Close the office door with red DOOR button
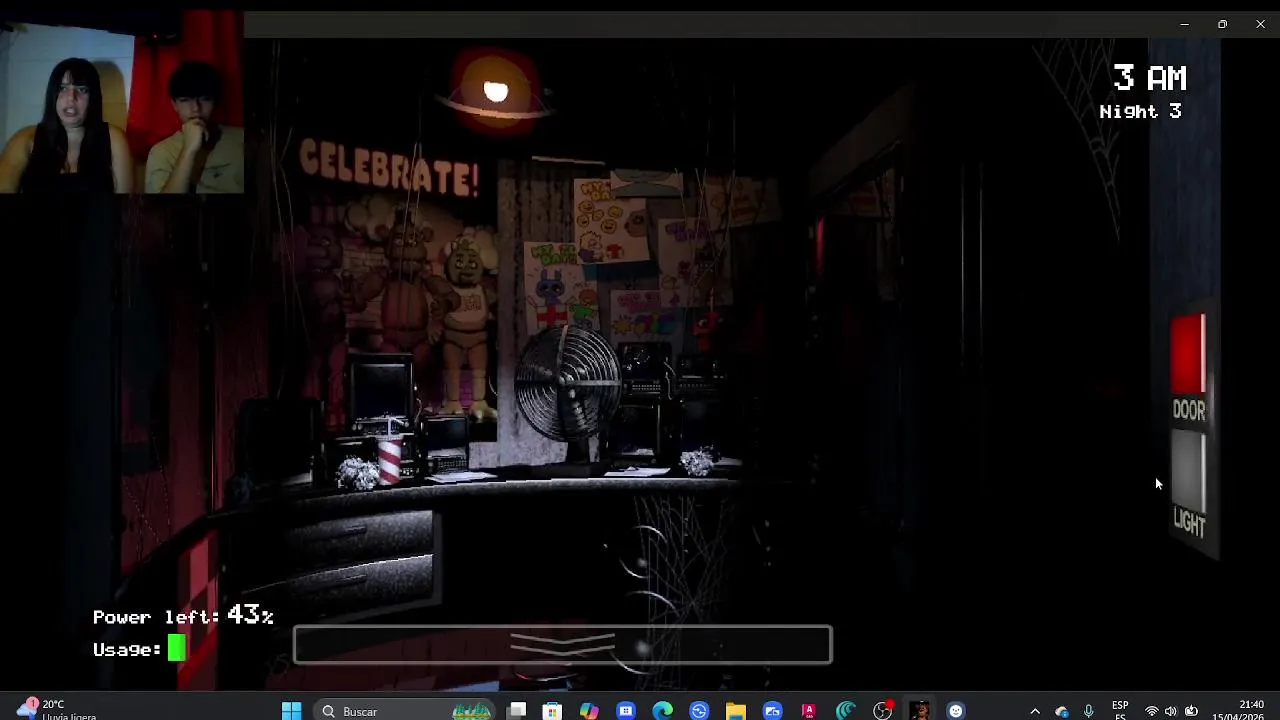 [x=1188, y=354]
